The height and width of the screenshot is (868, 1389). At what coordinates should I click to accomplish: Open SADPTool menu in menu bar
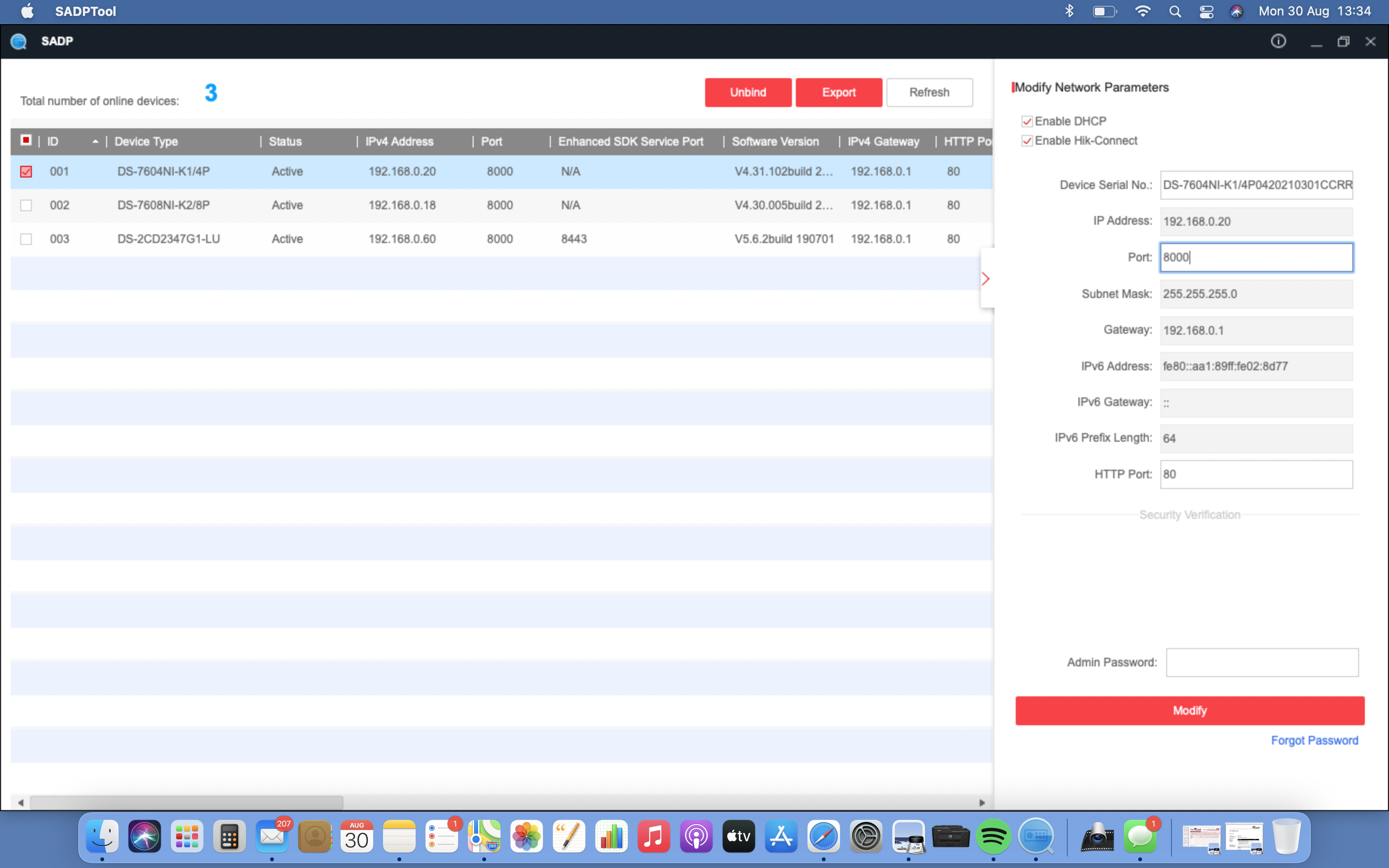pyautogui.click(x=85, y=12)
